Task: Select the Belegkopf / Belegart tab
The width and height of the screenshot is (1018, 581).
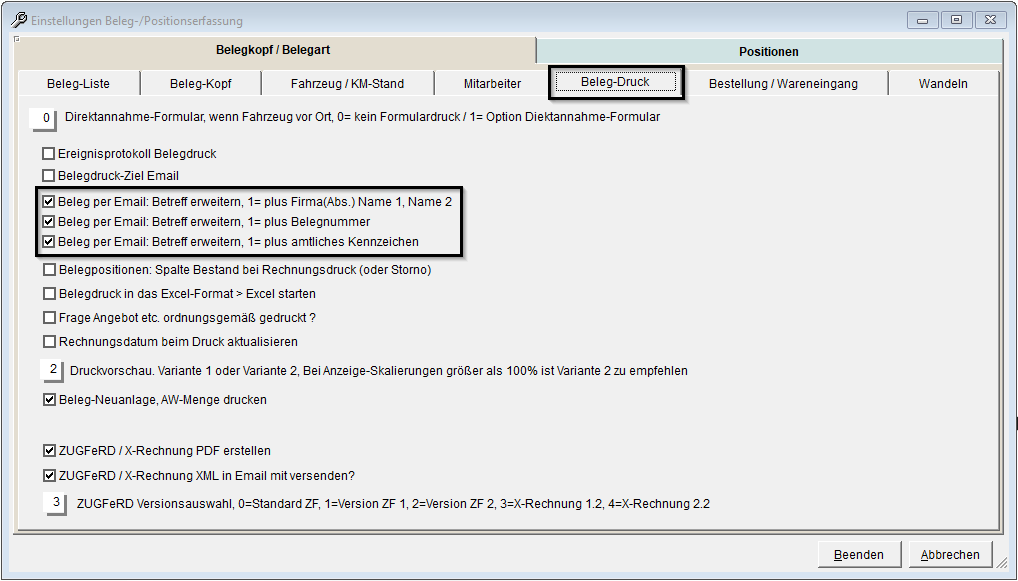Action: (273, 50)
